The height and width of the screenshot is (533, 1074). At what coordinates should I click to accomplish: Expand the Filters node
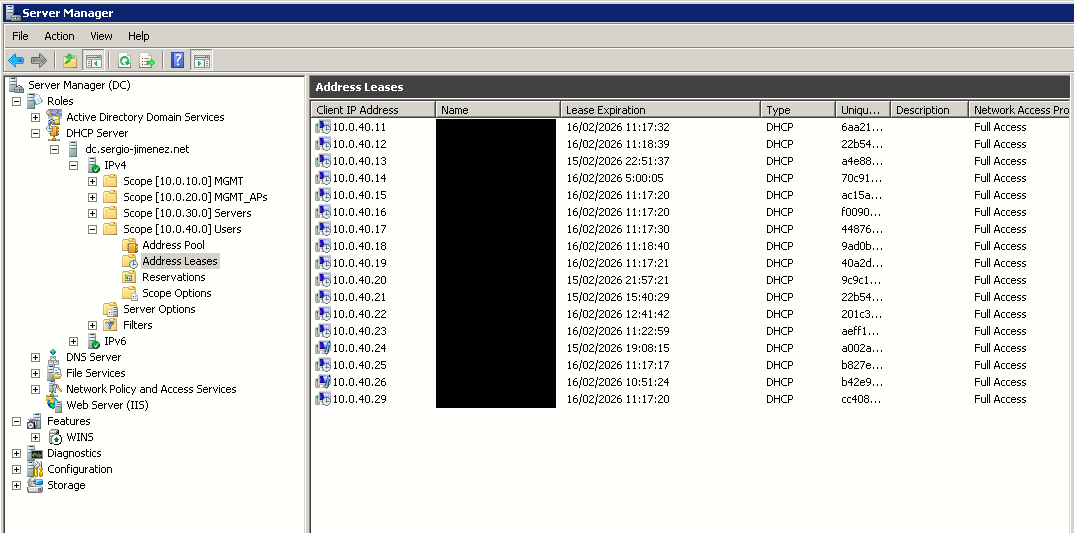coord(92,325)
